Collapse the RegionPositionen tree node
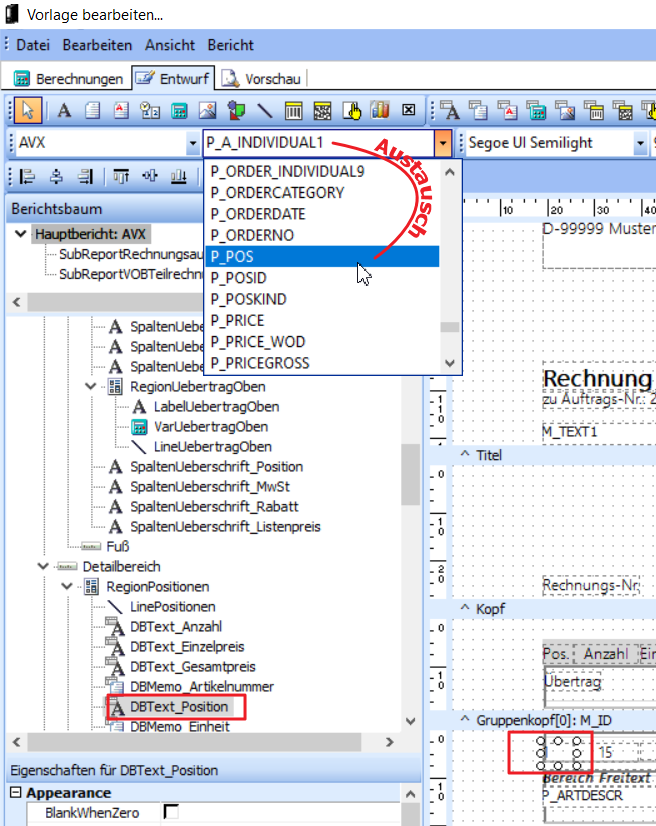The width and height of the screenshot is (656, 826). (x=67, y=586)
